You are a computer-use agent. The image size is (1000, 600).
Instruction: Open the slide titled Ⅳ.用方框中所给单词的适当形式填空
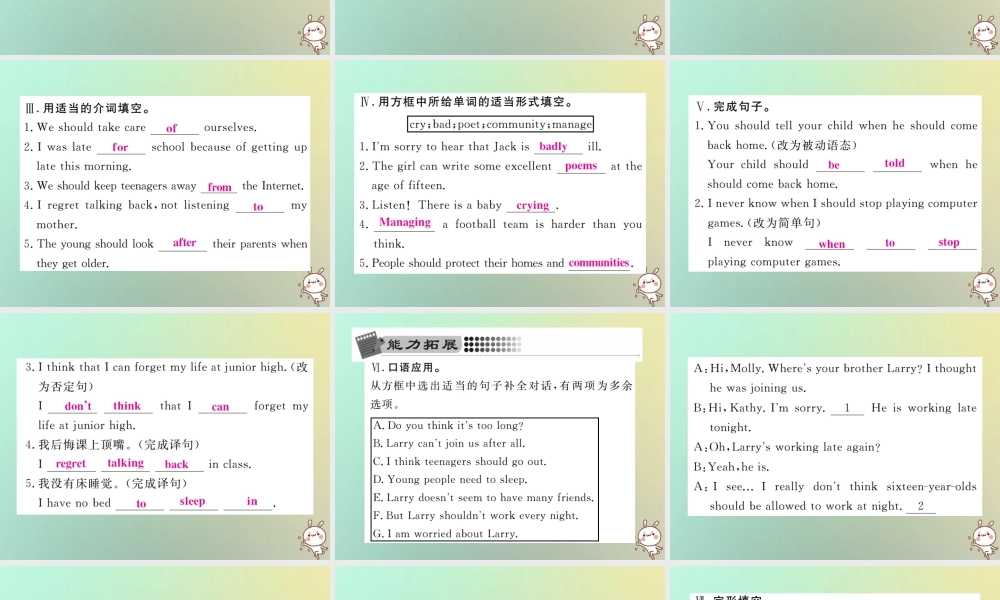pos(500,183)
